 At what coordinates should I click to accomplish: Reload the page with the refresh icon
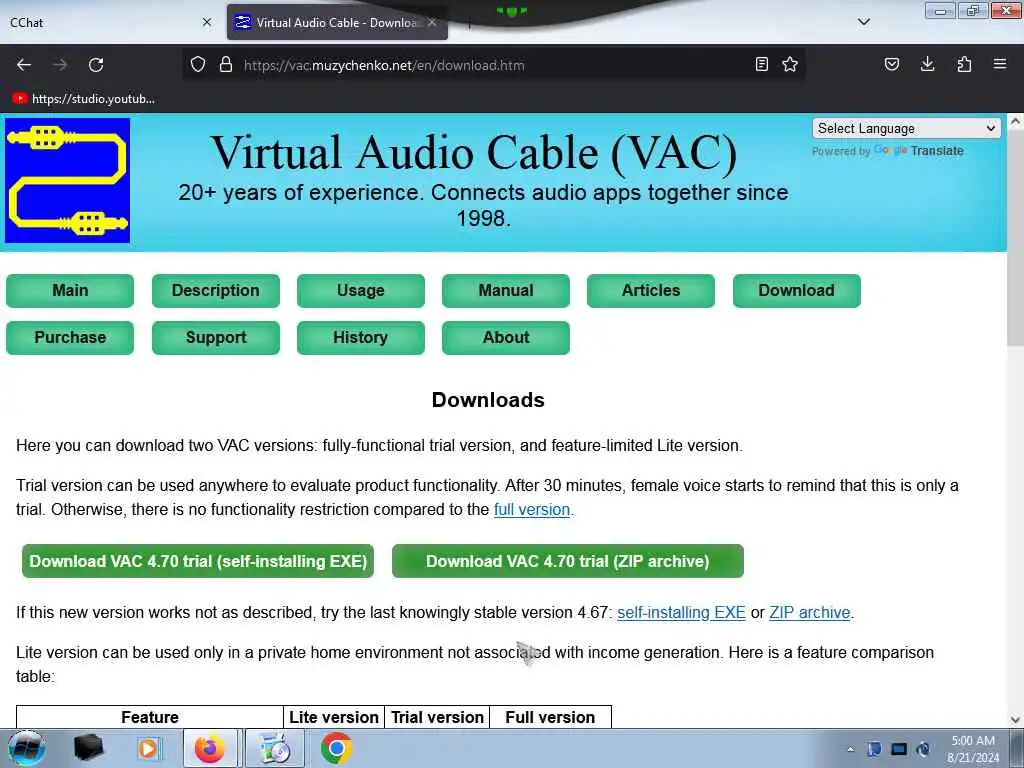[x=96, y=65]
